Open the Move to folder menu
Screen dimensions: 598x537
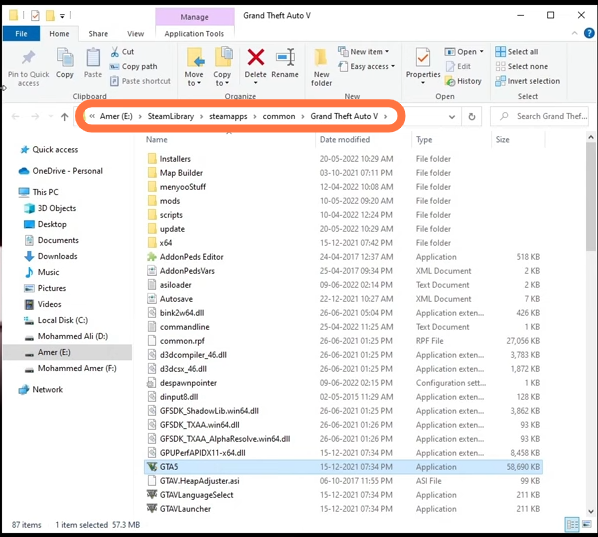(x=194, y=67)
